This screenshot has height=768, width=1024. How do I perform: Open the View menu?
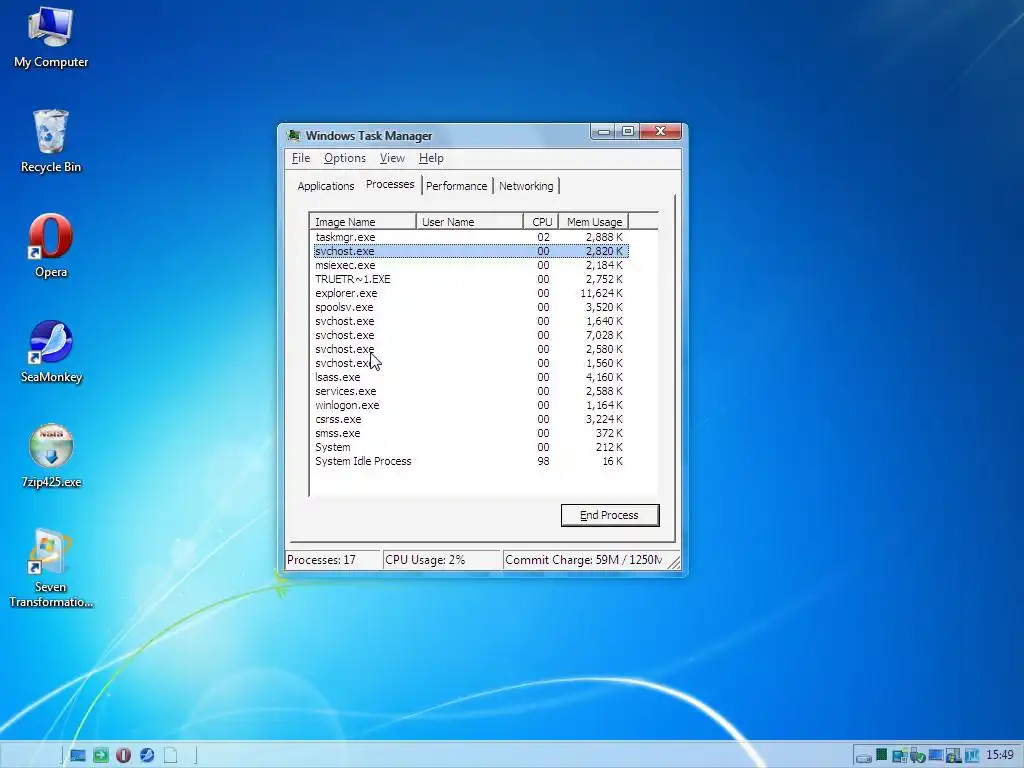click(392, 158)
